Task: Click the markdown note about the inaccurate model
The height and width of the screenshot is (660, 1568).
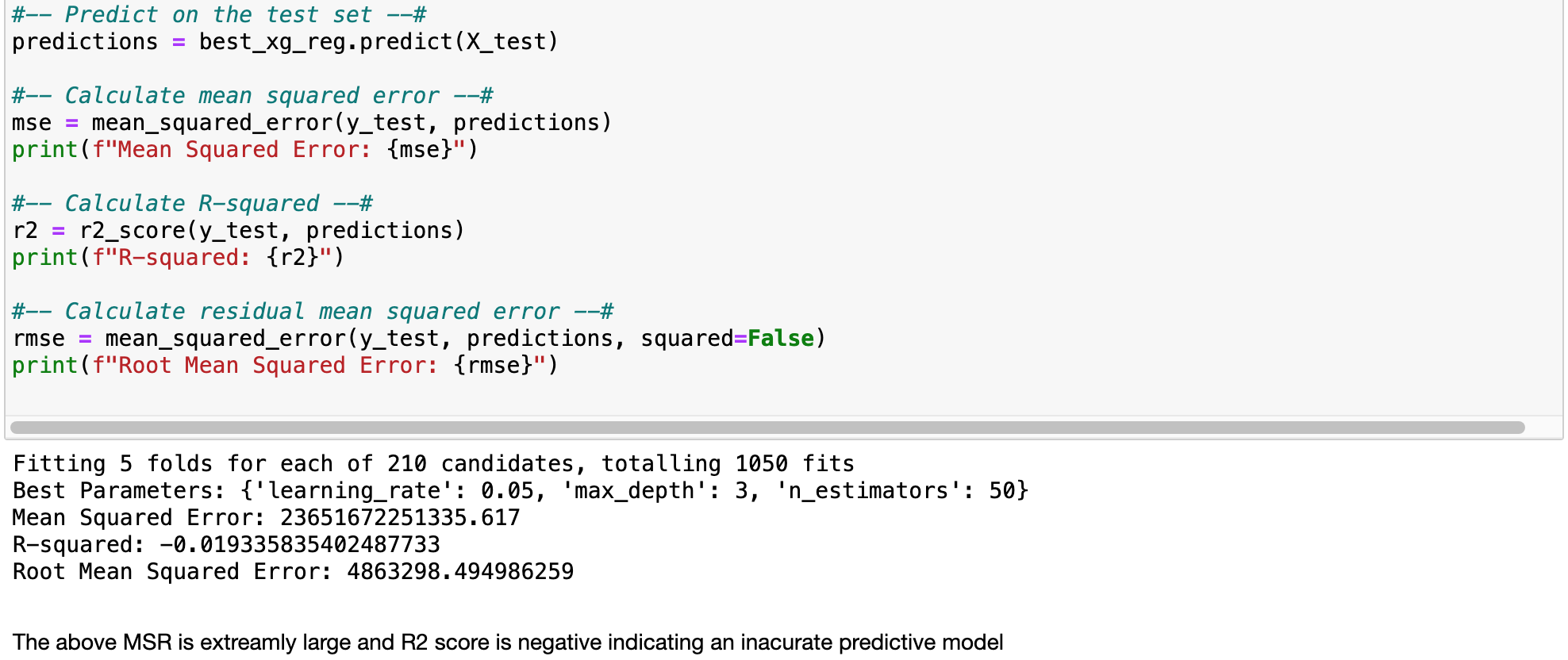Action: [508, 642]
